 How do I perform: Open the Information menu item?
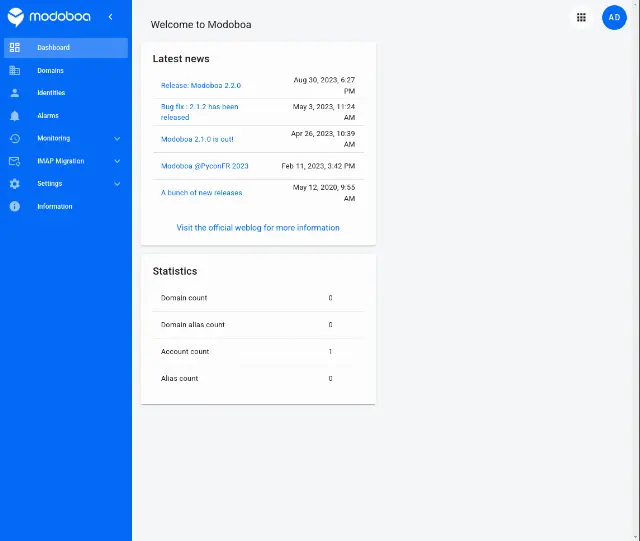coord(66,206)
